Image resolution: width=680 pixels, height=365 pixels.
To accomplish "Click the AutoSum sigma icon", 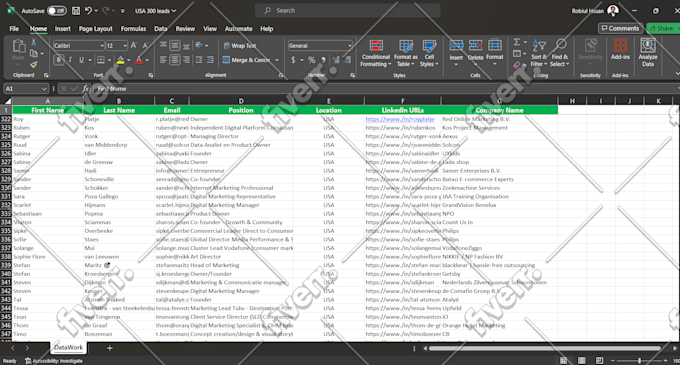I will coord(517,42).
